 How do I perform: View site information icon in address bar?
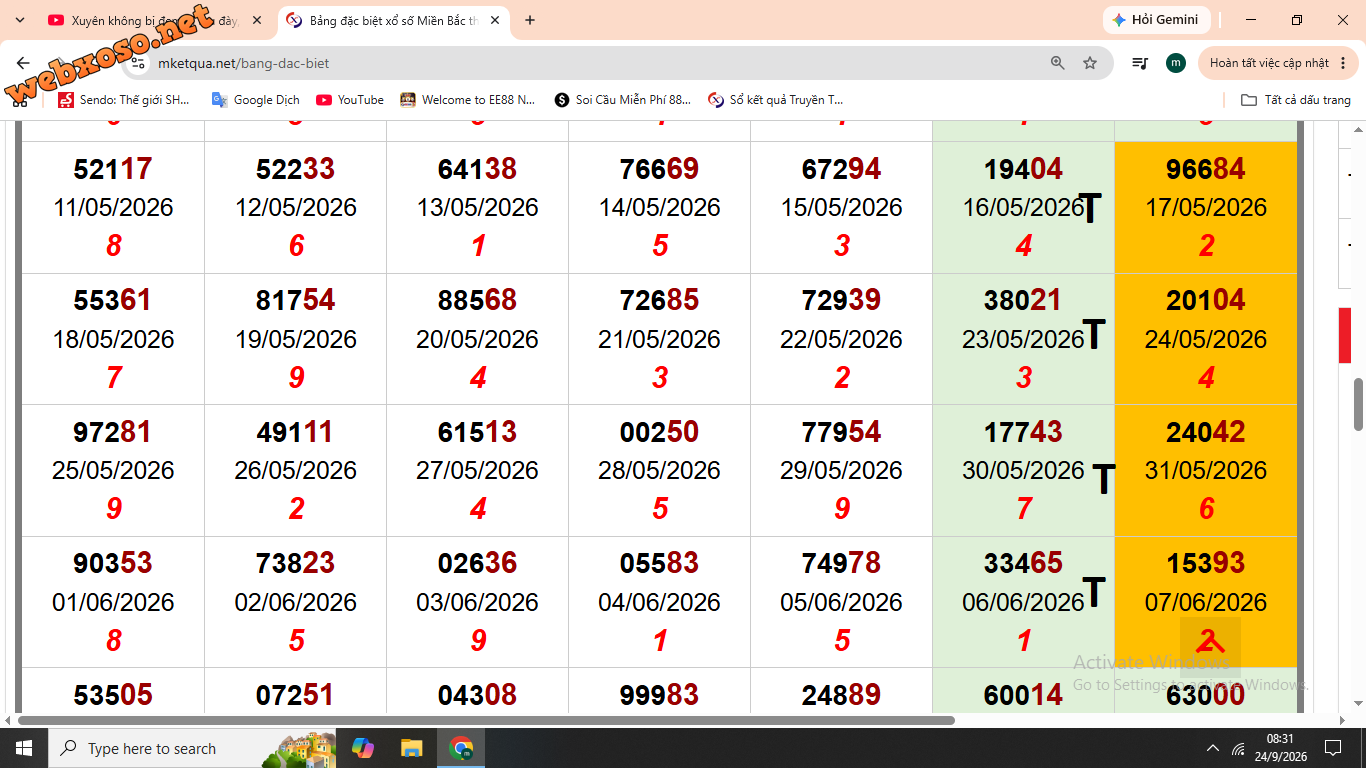[x=138, y=63]
